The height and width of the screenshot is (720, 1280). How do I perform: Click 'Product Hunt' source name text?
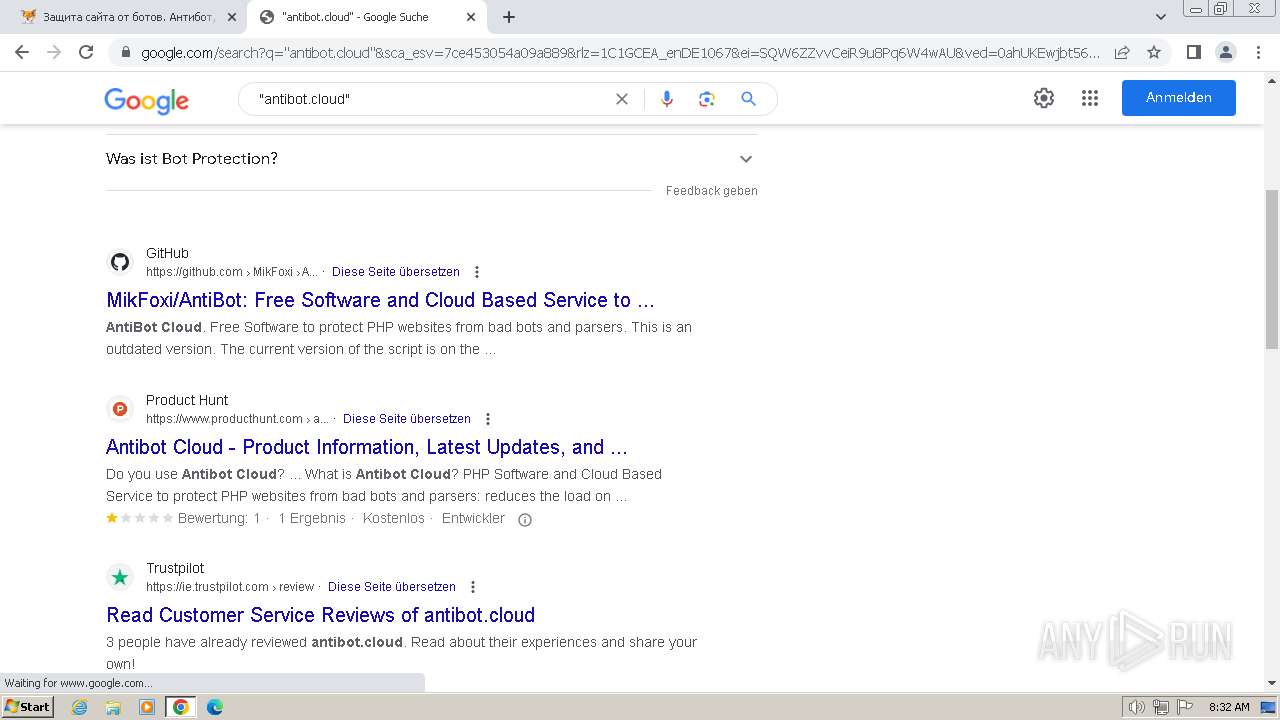(187, 401)
